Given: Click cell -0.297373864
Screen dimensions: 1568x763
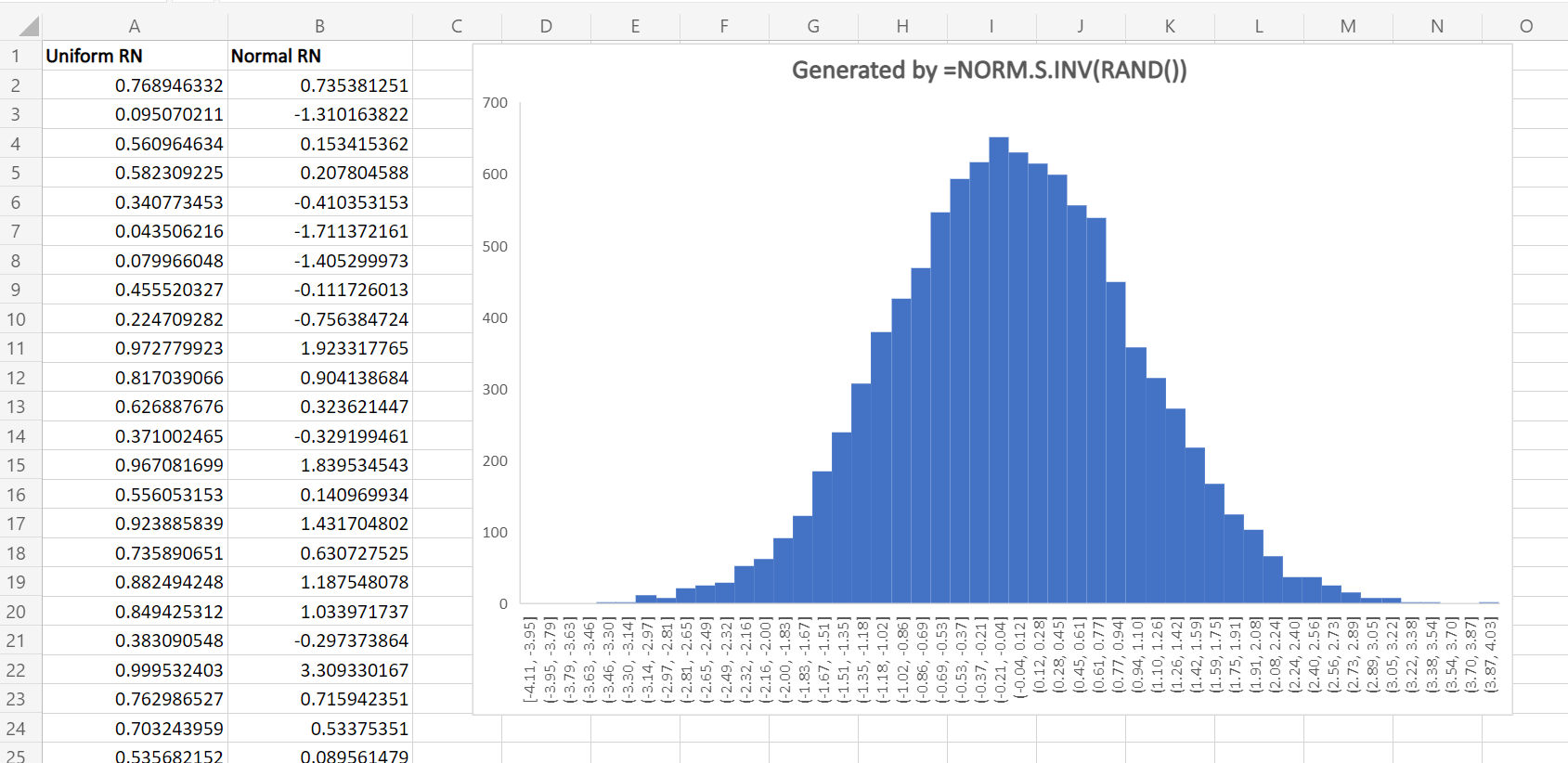Looking at the screenshot, I should (319, 640).
